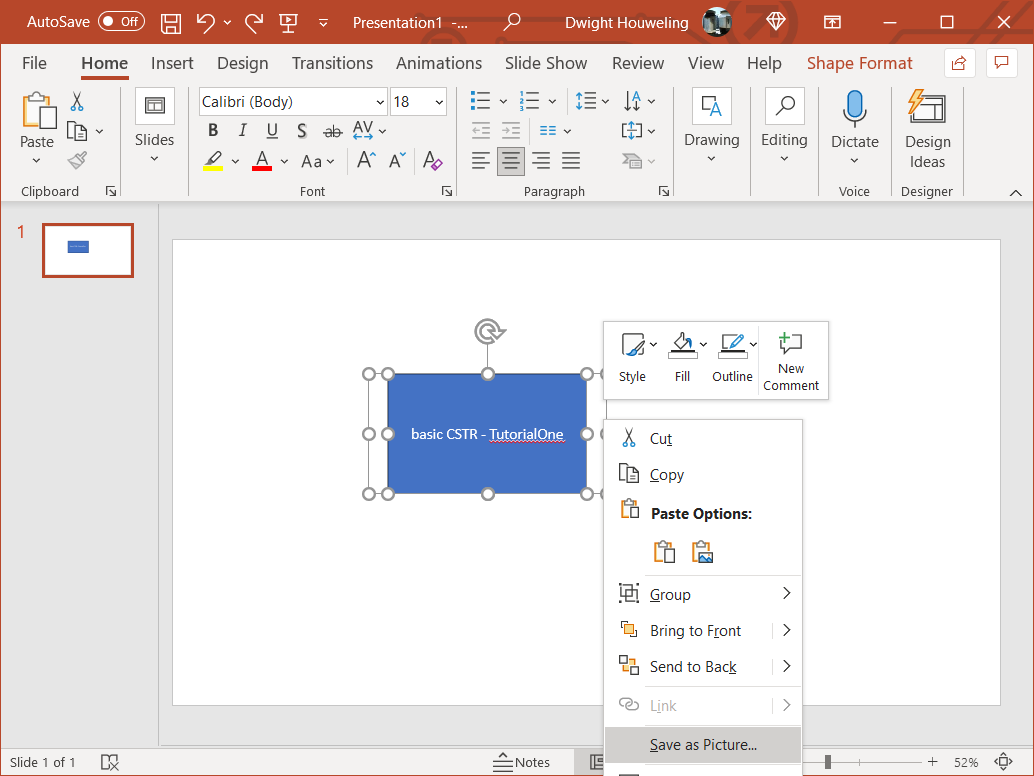1034x776 pixels.
Task: Expand the Bring to Front submenu arrow
Action: (787, 630)
